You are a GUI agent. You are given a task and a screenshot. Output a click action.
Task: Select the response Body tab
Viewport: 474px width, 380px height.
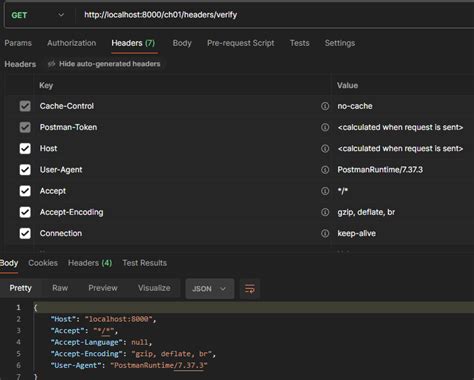coord(9,263)
